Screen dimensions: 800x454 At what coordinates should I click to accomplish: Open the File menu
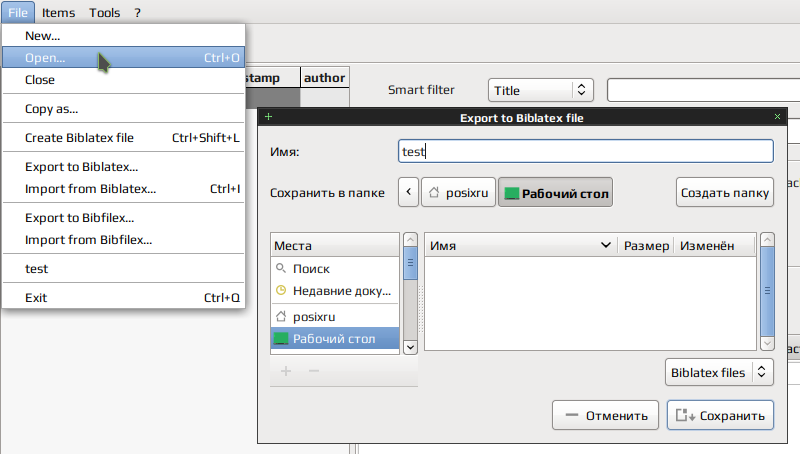18,12
